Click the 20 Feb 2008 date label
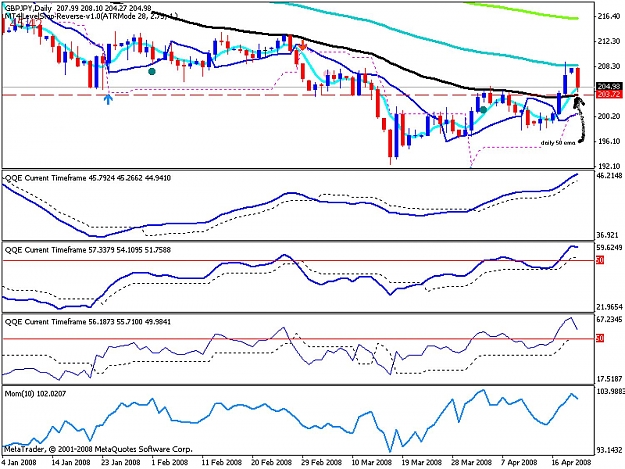Screen dimensions: 625x469 271,462
